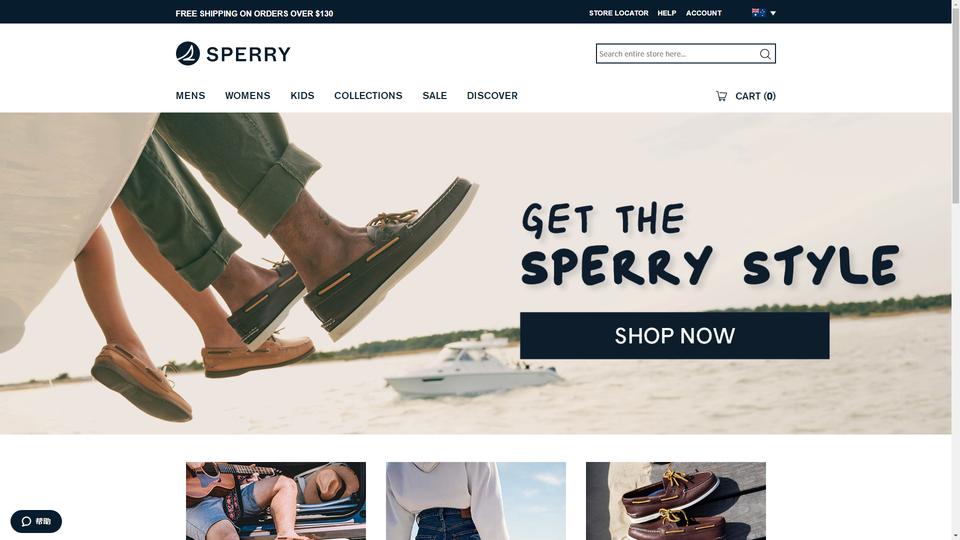Image resolution: width=960 pixels, height=540 pixels.
Task: Click the guitar player thumbnail image
Action: pos(276,501)
